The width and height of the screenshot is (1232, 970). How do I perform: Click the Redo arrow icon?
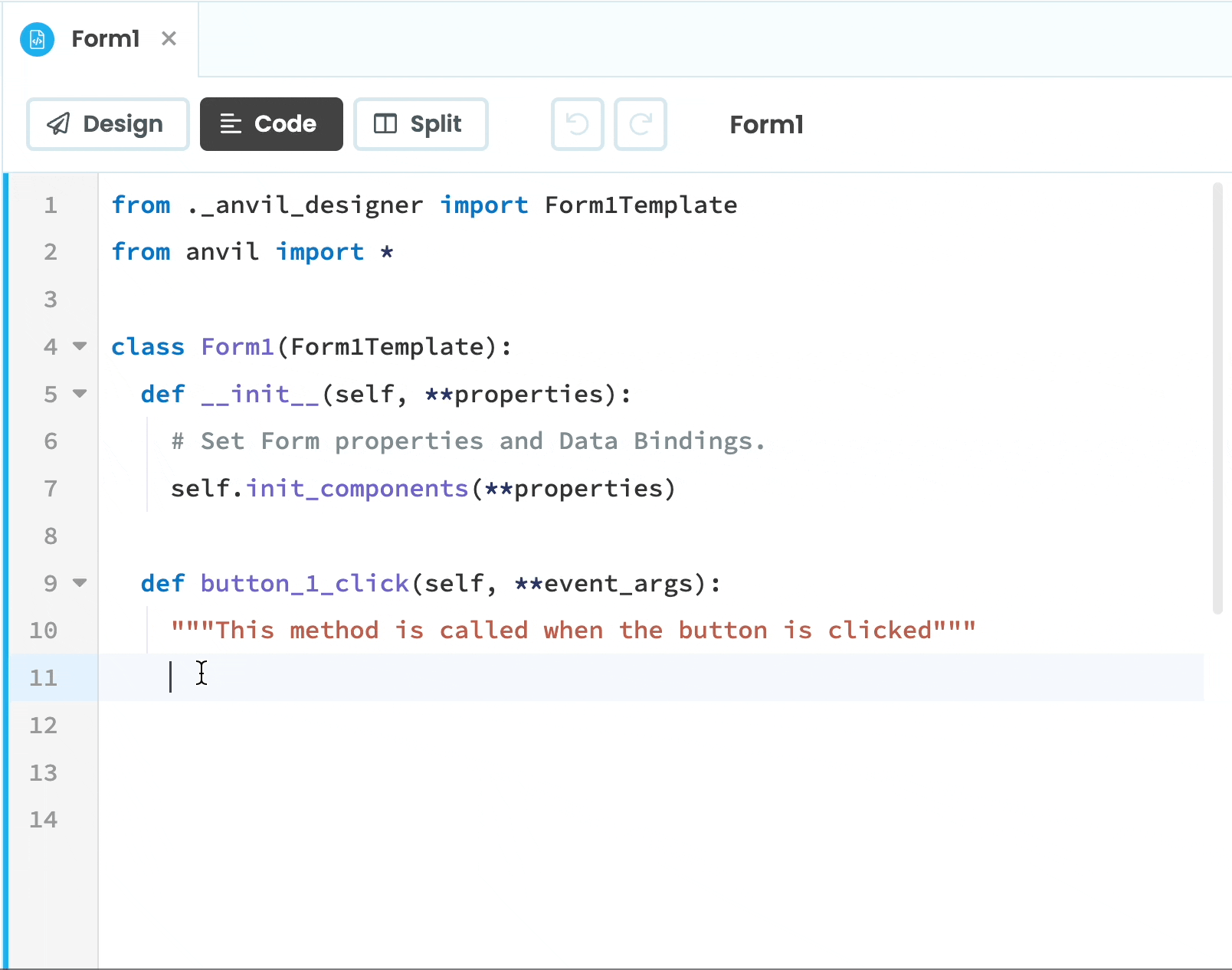(640, 123)
